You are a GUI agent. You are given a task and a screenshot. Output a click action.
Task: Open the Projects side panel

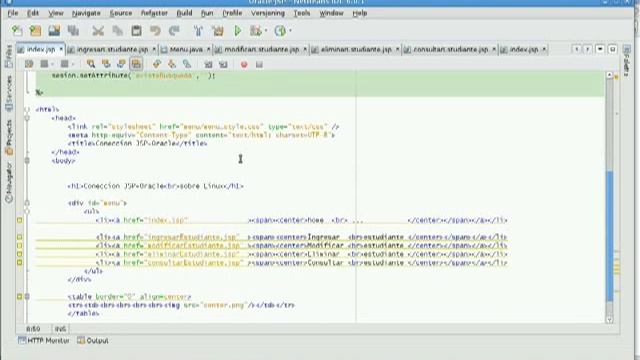[x=9, y=138]
